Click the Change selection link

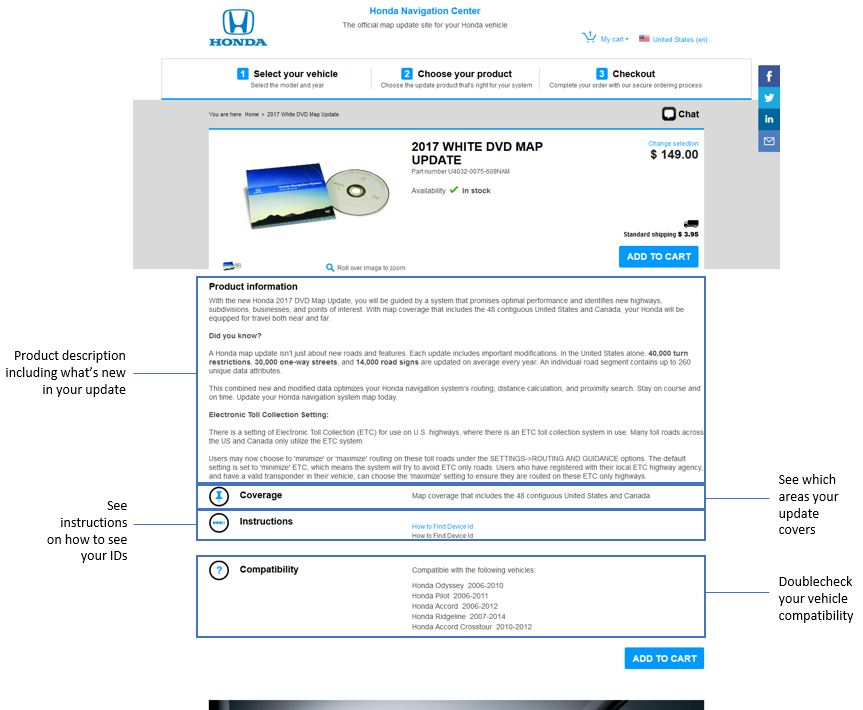click(x=673, y=144)
